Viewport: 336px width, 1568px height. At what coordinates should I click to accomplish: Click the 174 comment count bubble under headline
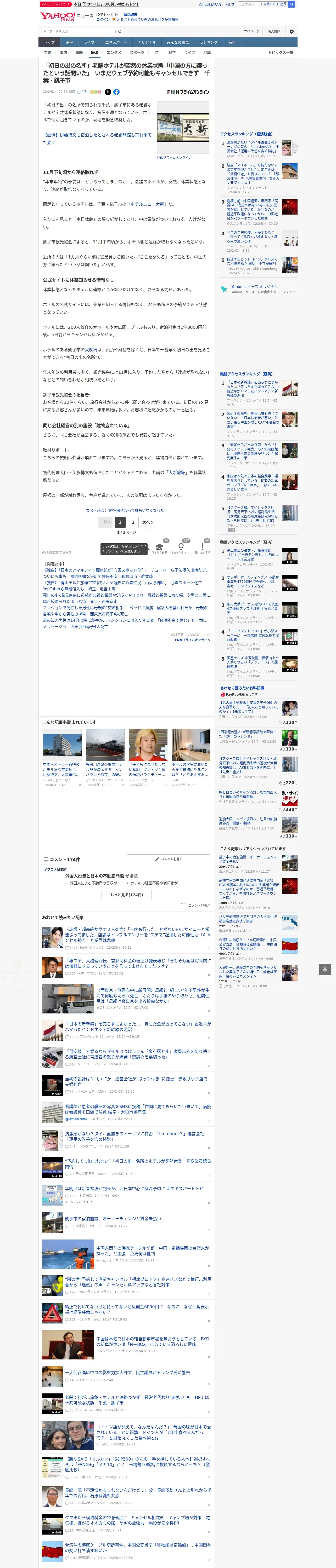point(83,92)
